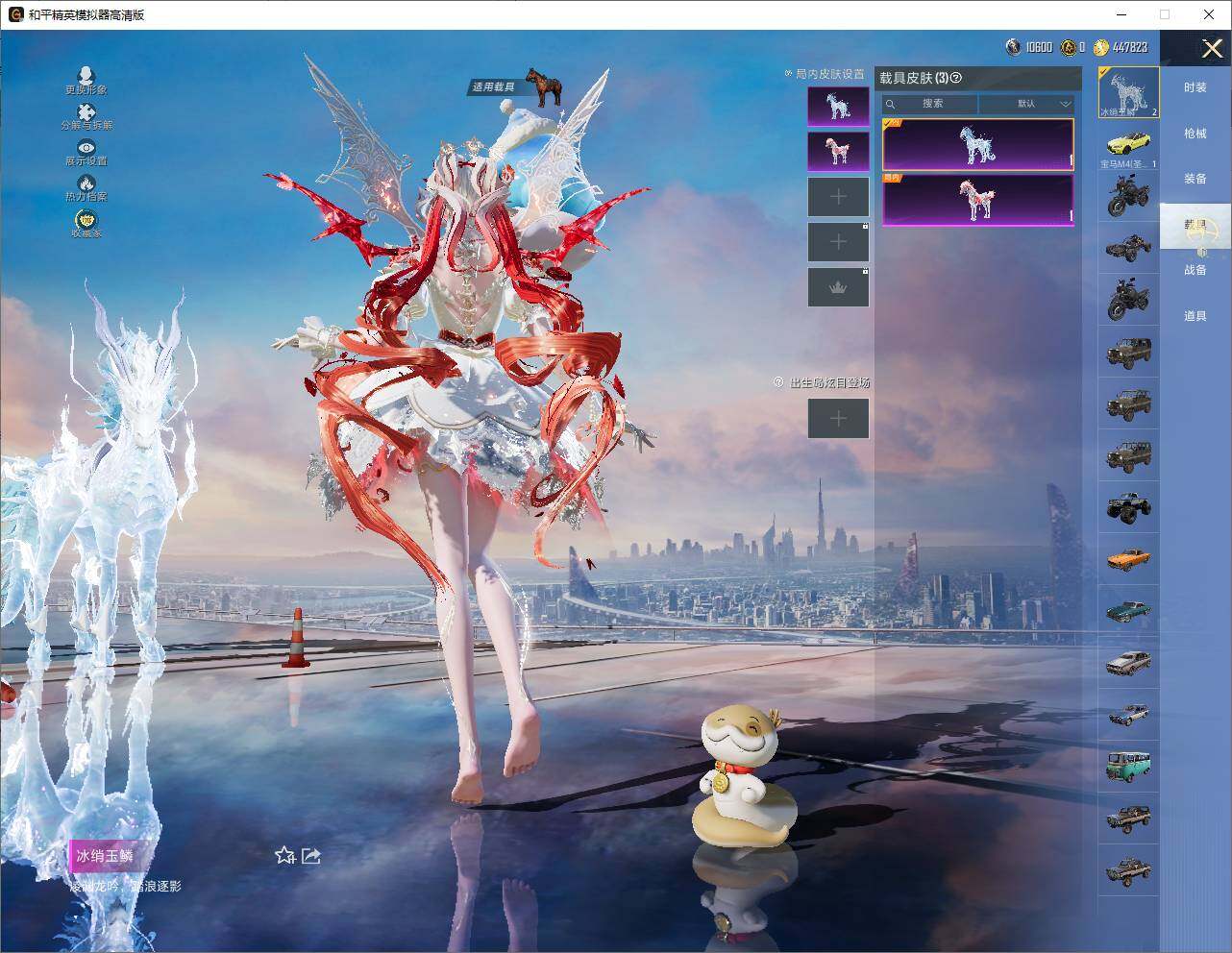The image size is (1232, 953).
Task: Select the orange muscle car icon
Action: [1128, 558]
